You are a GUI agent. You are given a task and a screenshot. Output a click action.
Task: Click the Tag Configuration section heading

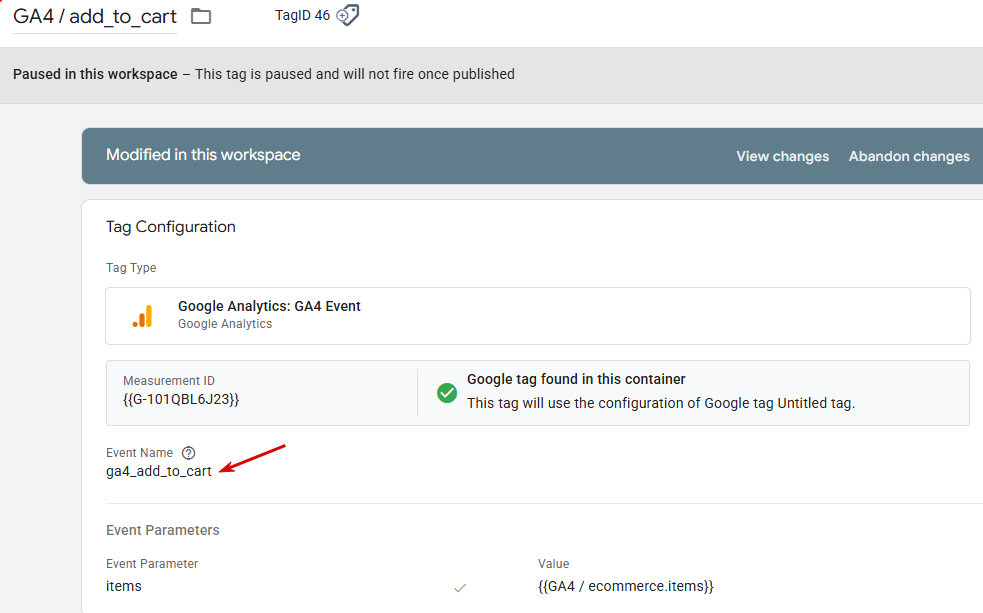click(171, 227)
